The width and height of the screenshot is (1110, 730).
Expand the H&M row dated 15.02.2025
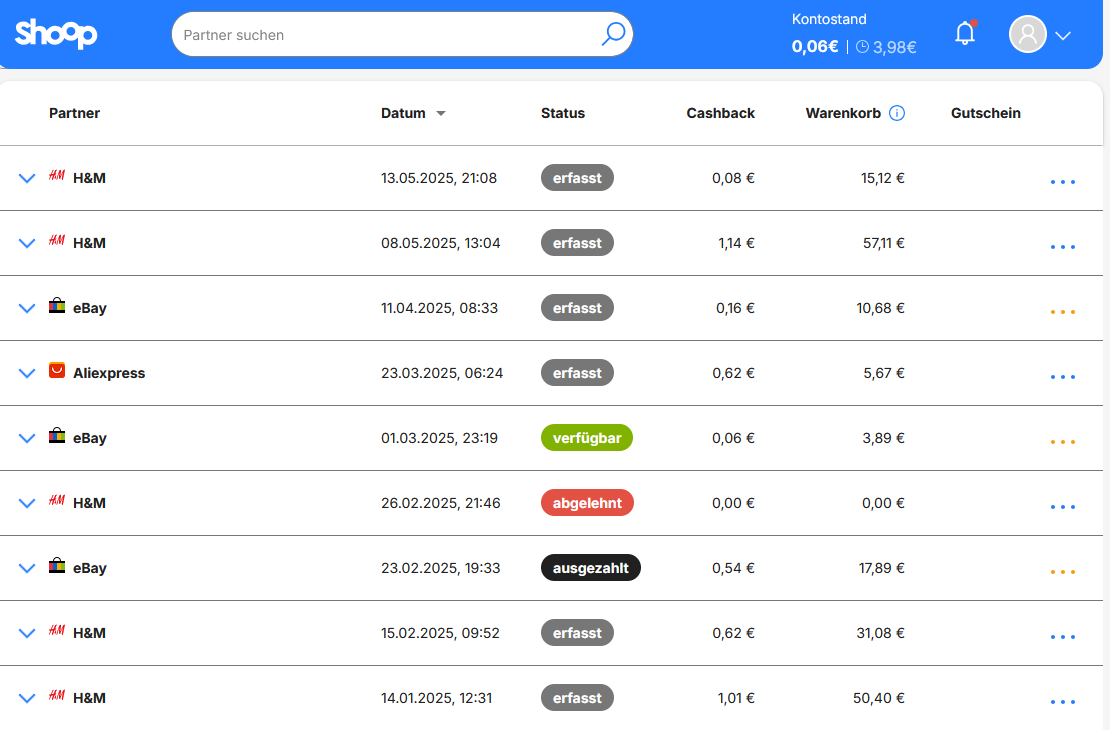(27, 633)
